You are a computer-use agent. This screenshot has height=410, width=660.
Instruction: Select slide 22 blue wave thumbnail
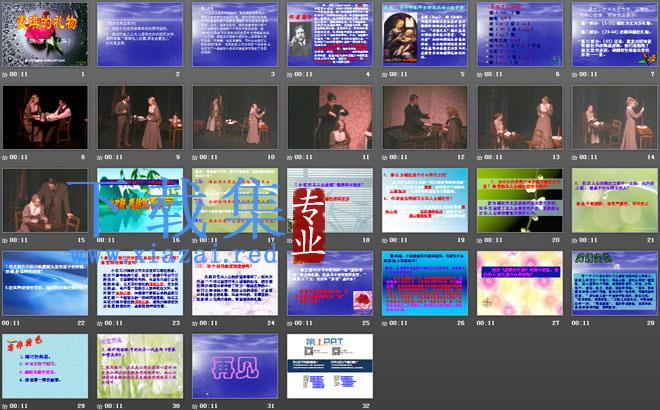click(45, 283)
